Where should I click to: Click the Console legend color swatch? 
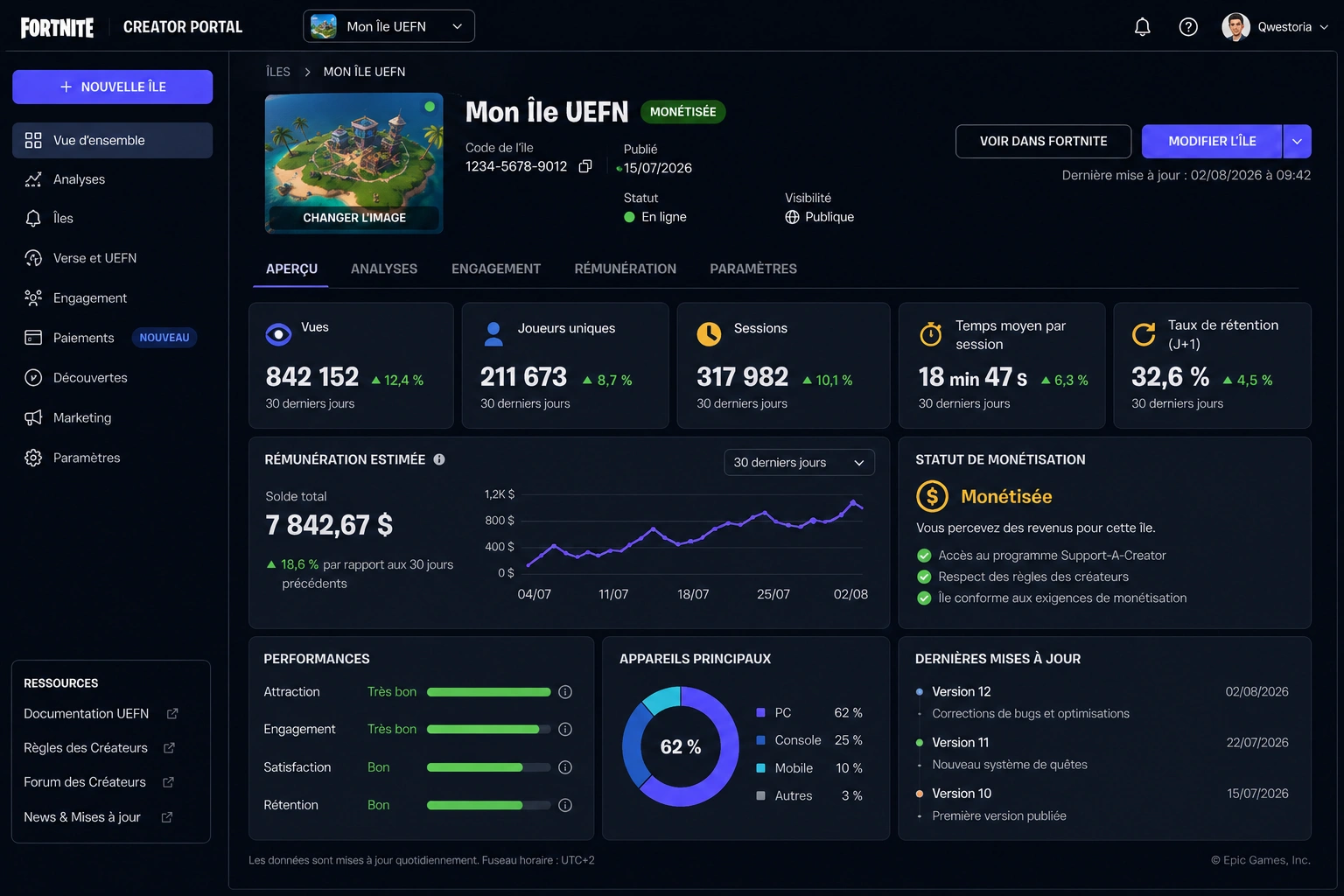click(x=760, y=740)
